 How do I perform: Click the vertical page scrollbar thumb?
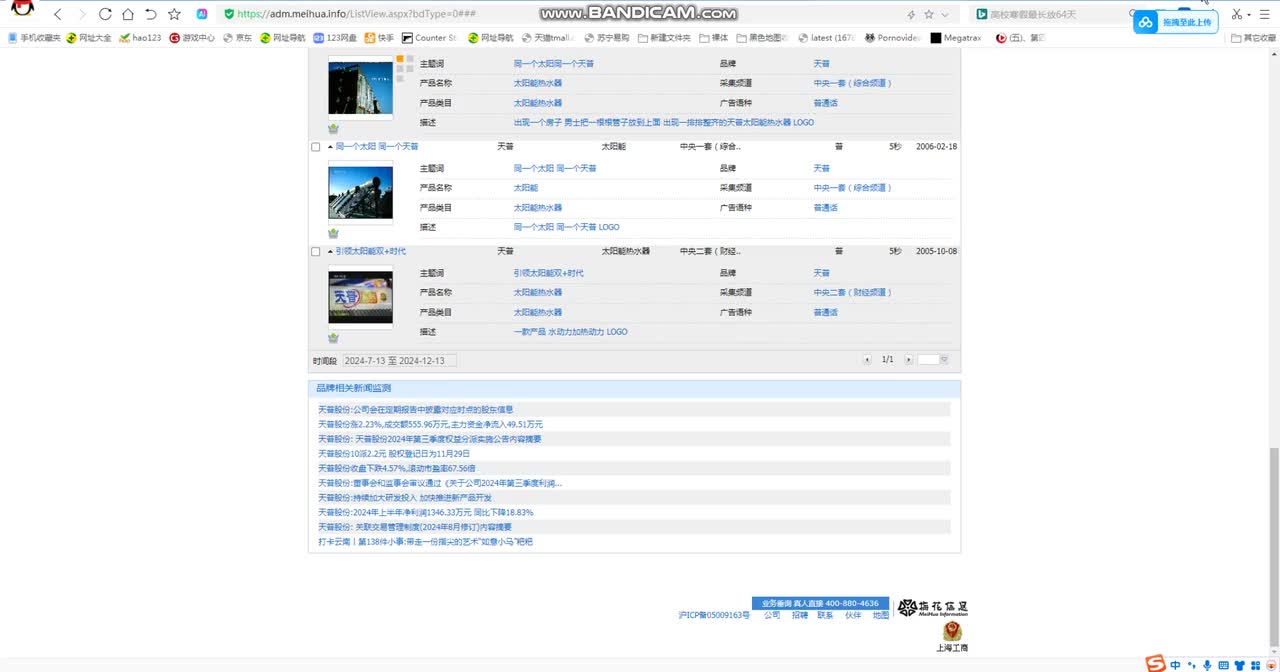point(1273,546)
